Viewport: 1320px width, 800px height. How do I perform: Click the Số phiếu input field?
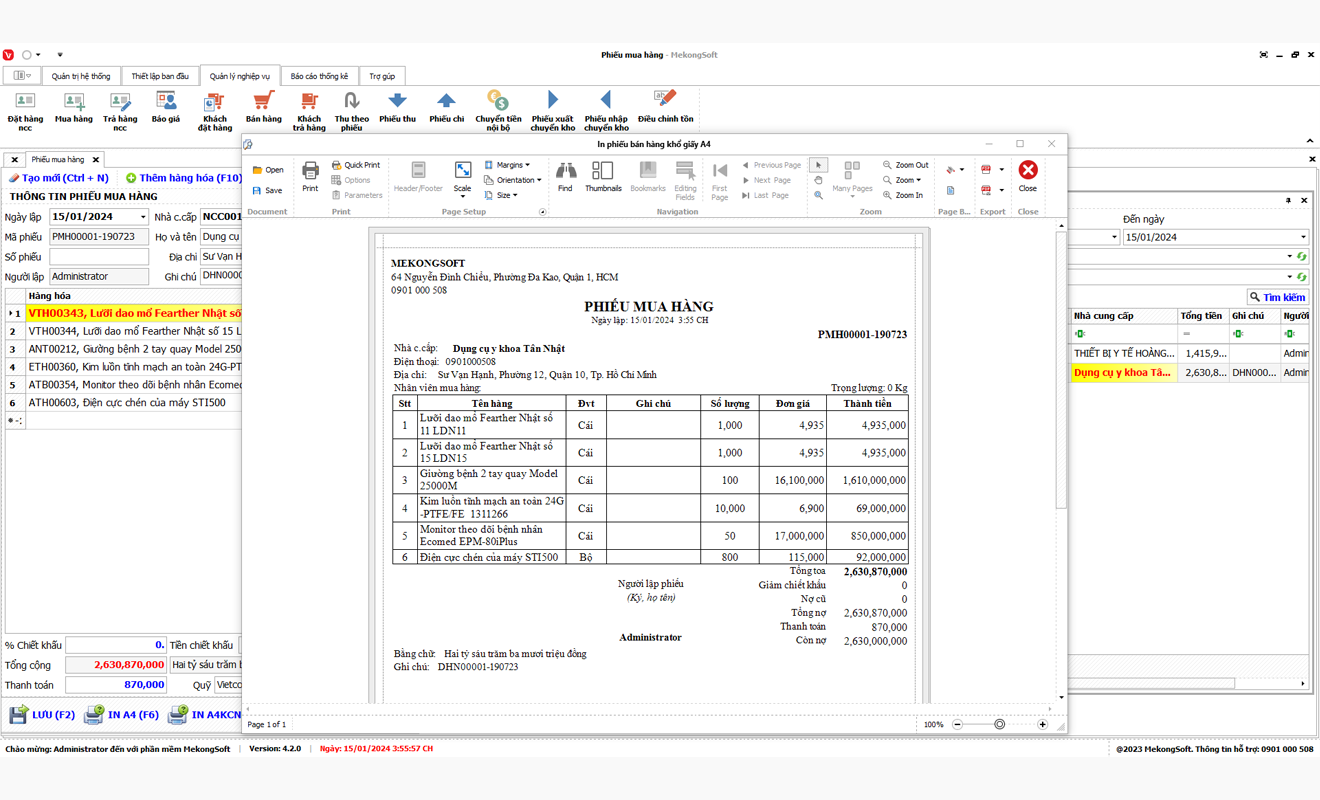(x=99, y=257)
